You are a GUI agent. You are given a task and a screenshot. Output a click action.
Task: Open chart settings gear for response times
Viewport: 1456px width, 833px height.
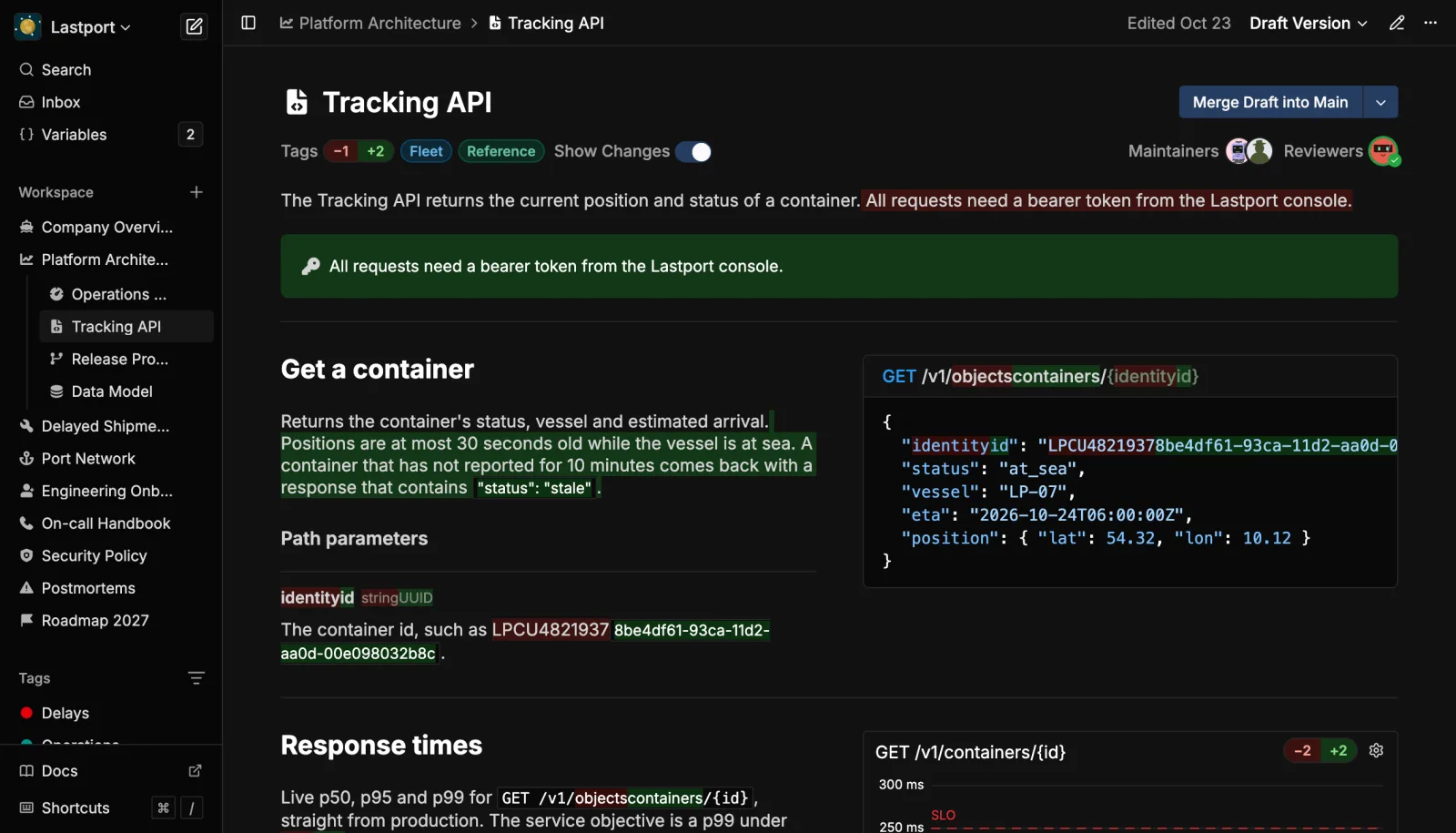click(x=1376, y=751)
